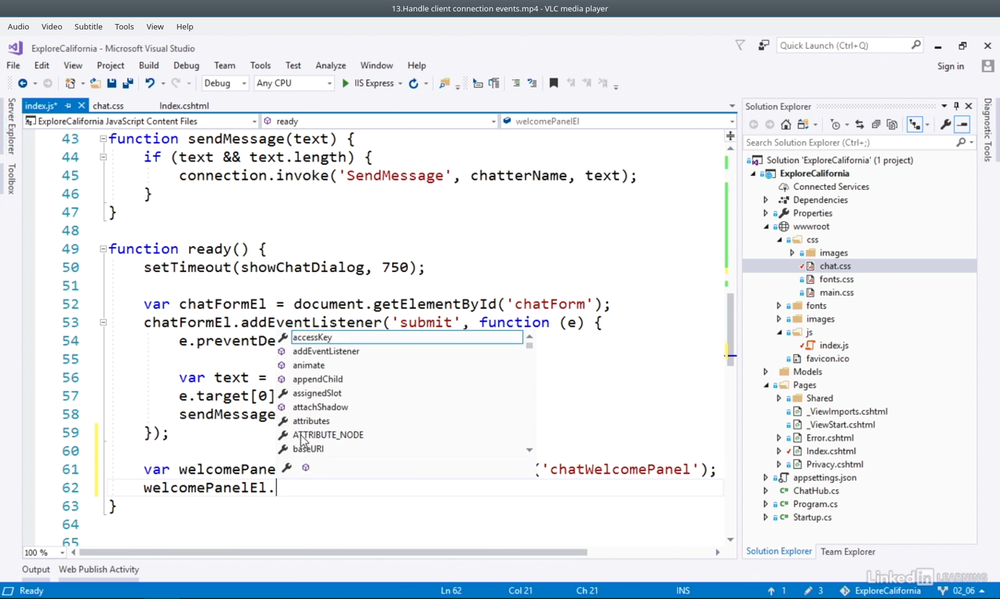The height and width of the screenshot is (599, 1000).
Task: Go to Solution Explorer Home view
Action: 786,124
